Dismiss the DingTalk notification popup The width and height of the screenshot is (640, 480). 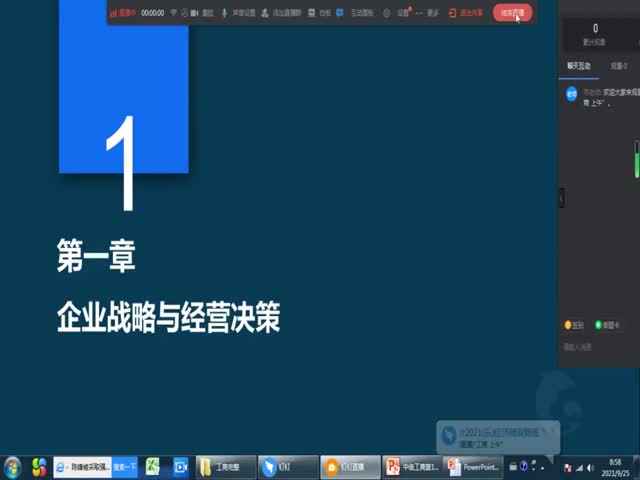tap(553, 430)
